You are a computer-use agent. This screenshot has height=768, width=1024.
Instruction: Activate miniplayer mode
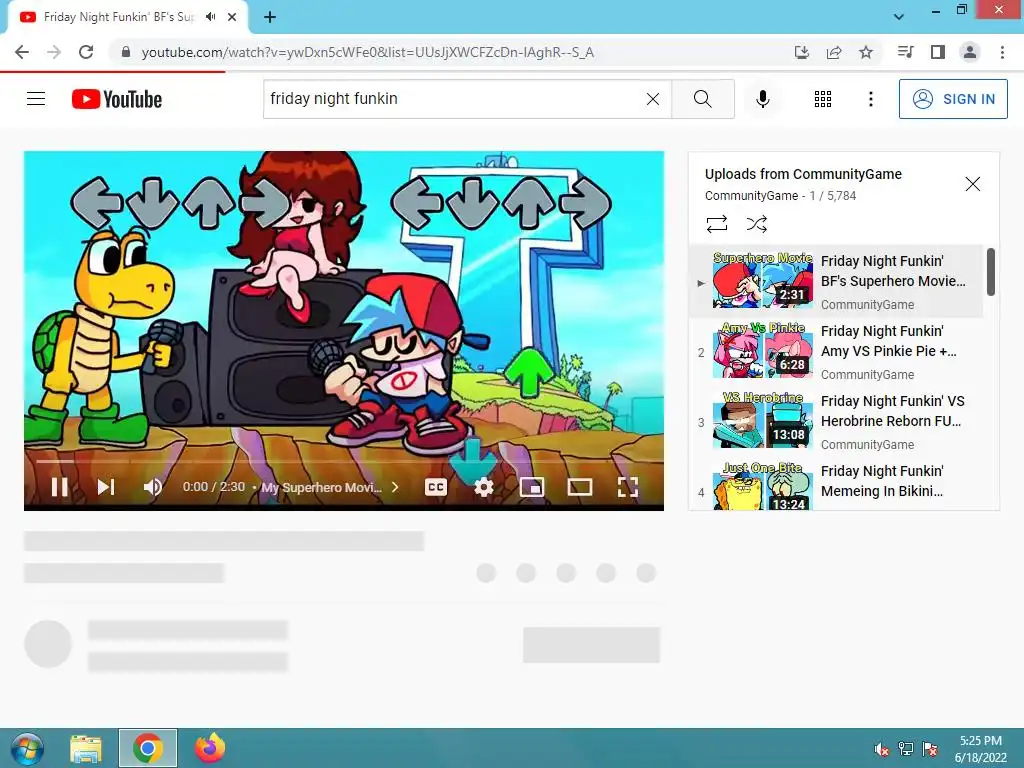532,487
